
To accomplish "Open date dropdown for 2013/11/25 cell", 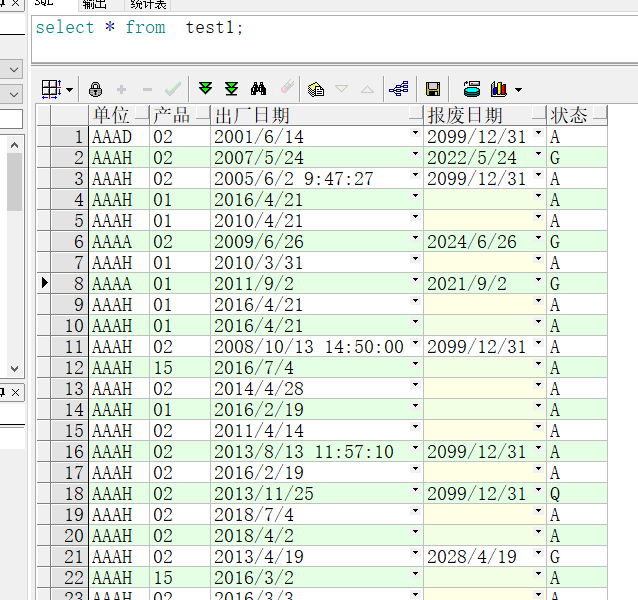I will pyautogui.click(x=415, y=489).
